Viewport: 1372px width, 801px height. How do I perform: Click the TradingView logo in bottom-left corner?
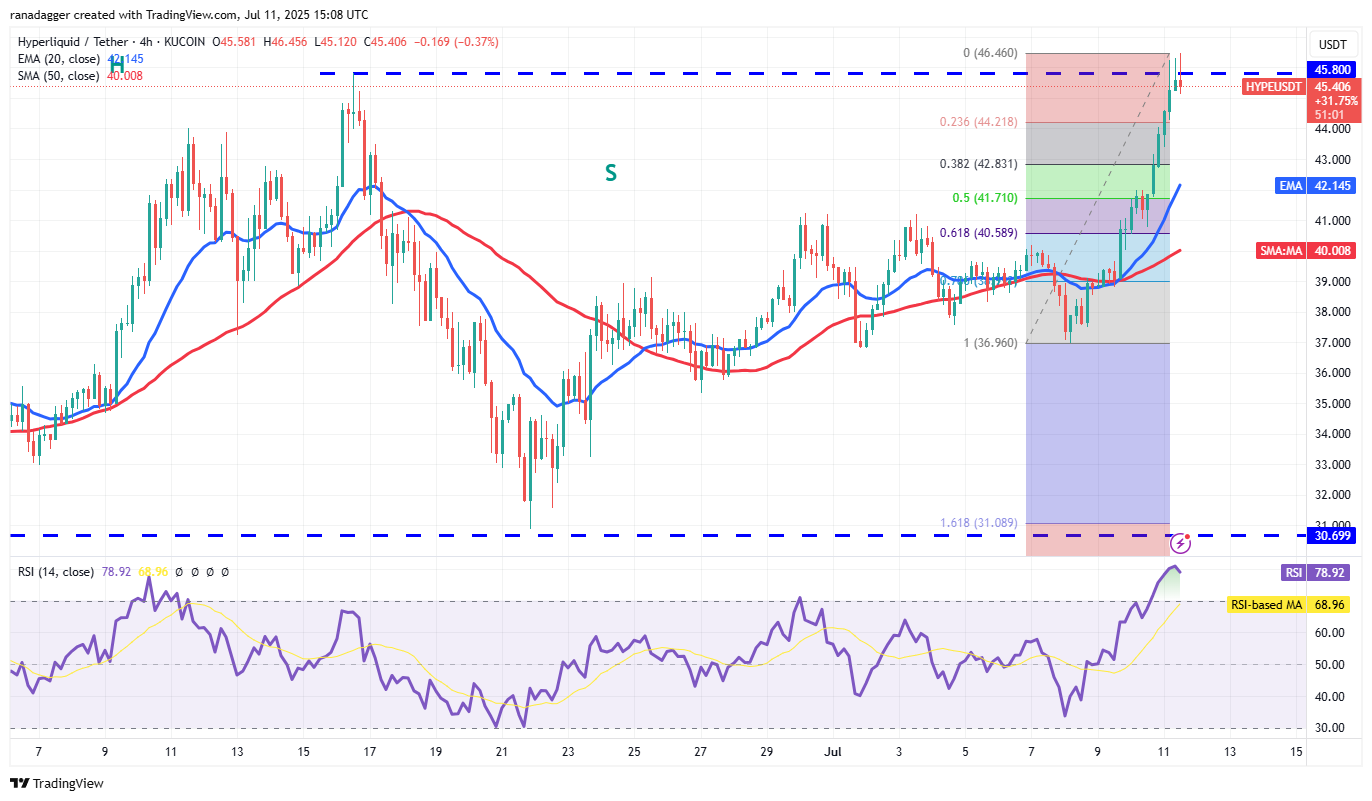tap(57, 783)
